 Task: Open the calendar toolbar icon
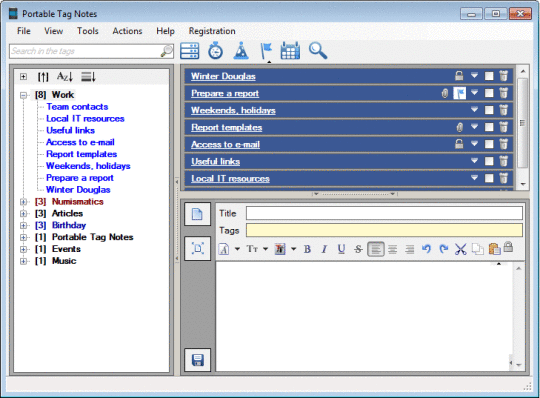290,51
